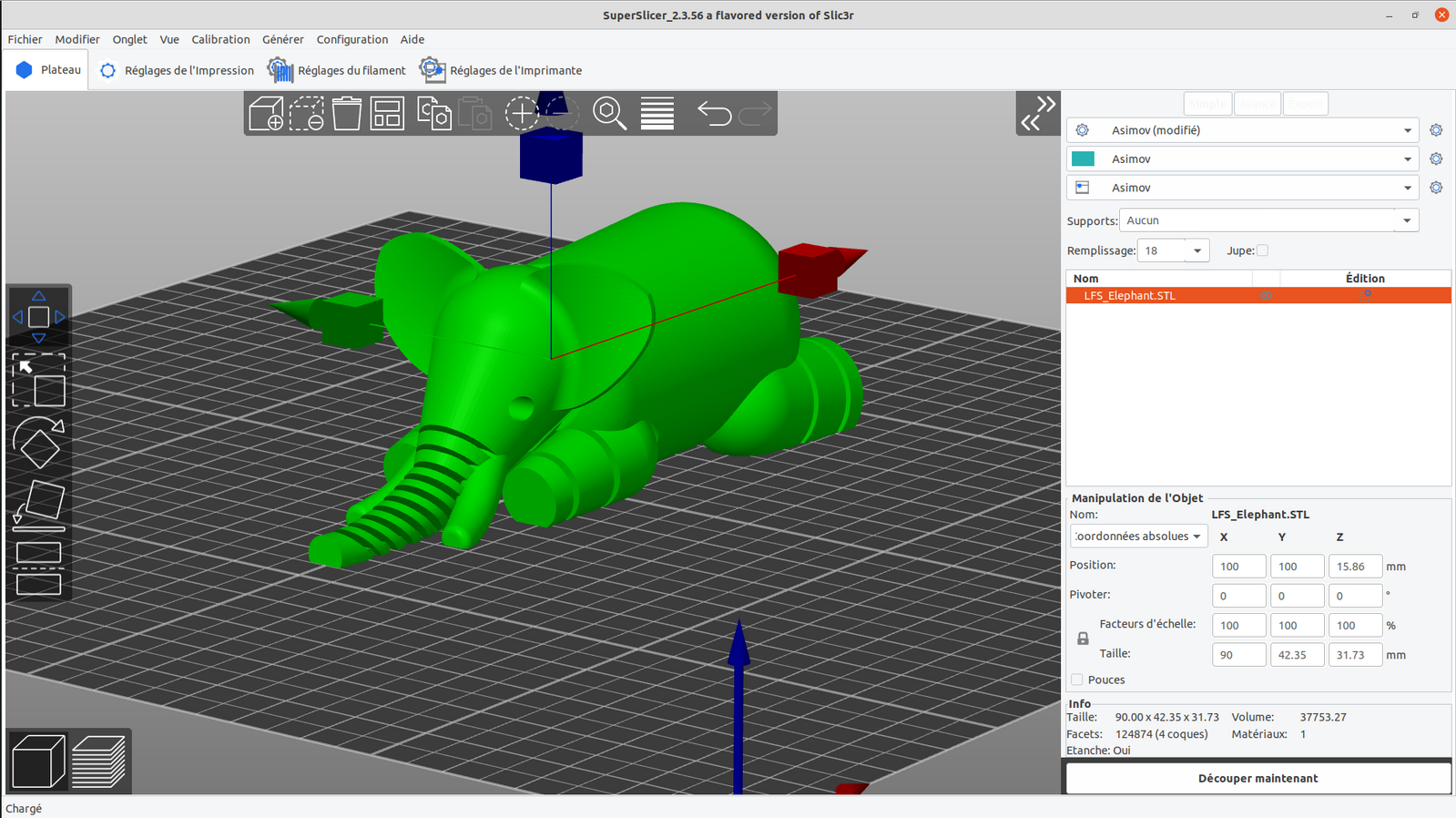This screenshot has height=818, width=1456.
Task: Click the Delete trash bin icon
Action: coord(346,114)
